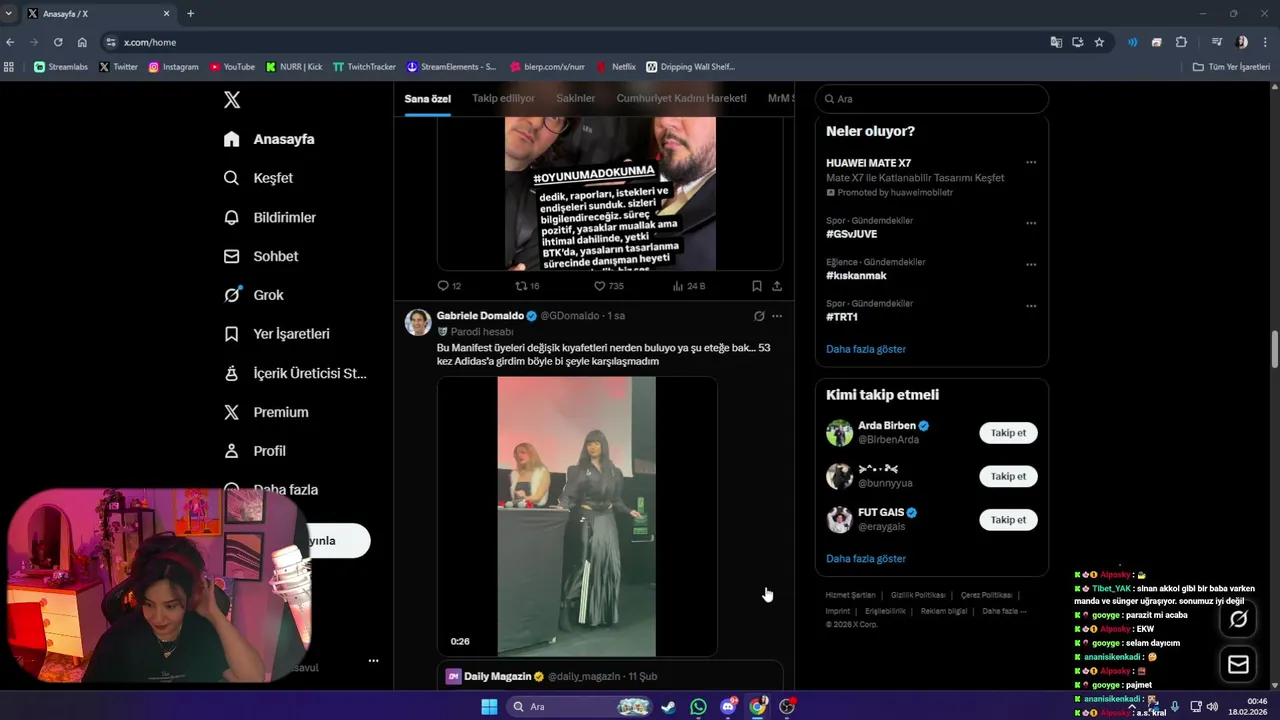Open Daily Magazin quoted post
Screen dimensions: 1280x720
click(x=610, y=676)
